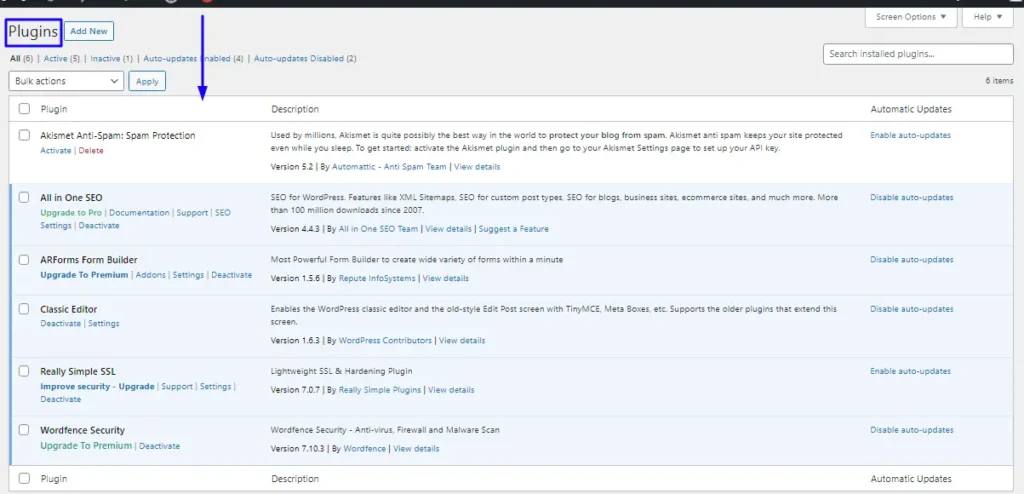Open the All in One SEO Team author link
The image size is (1024, 494).
click(378, 229)
